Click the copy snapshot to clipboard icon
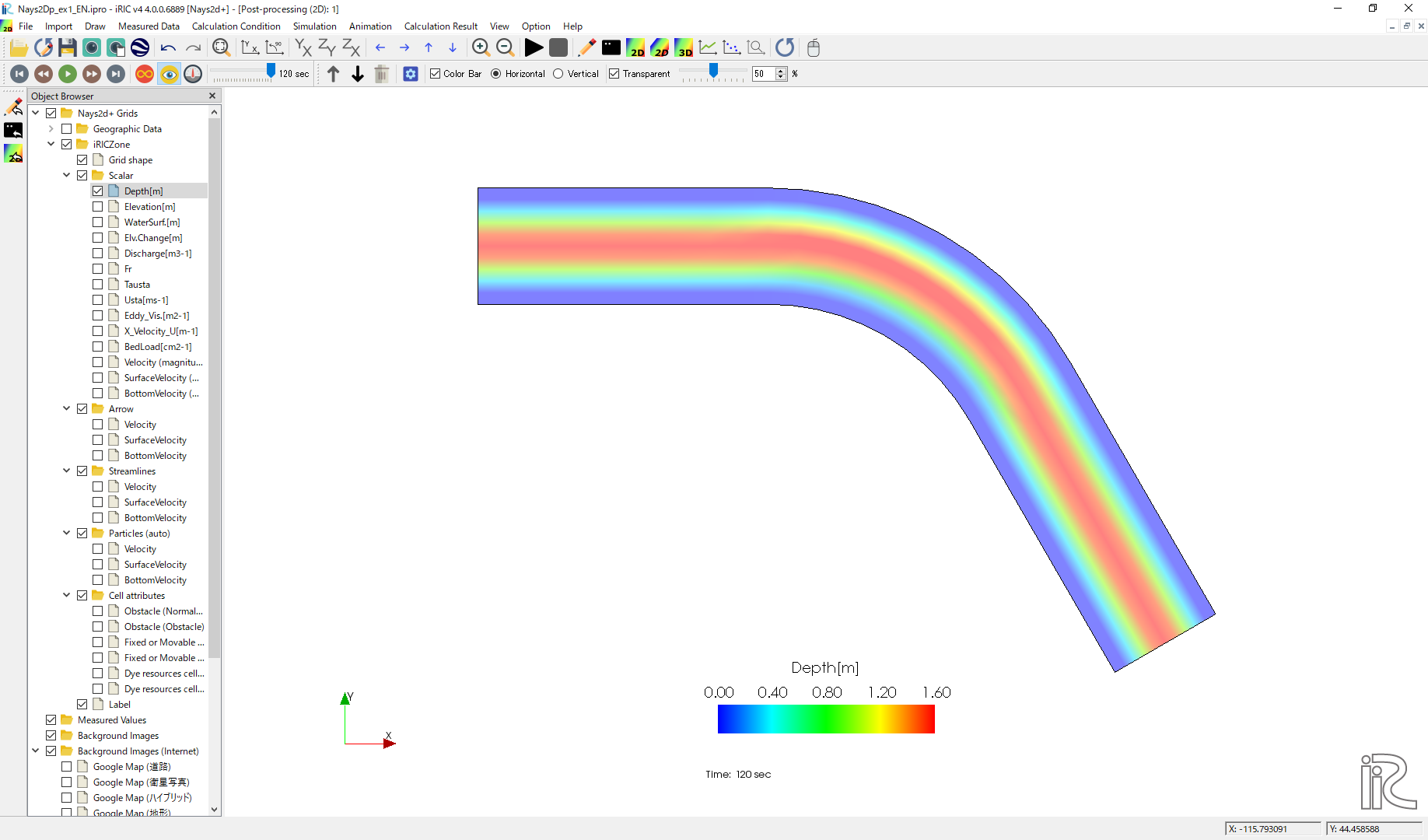Image resolution: width=1428 pixels, height=840 pixels. [116, 48]
